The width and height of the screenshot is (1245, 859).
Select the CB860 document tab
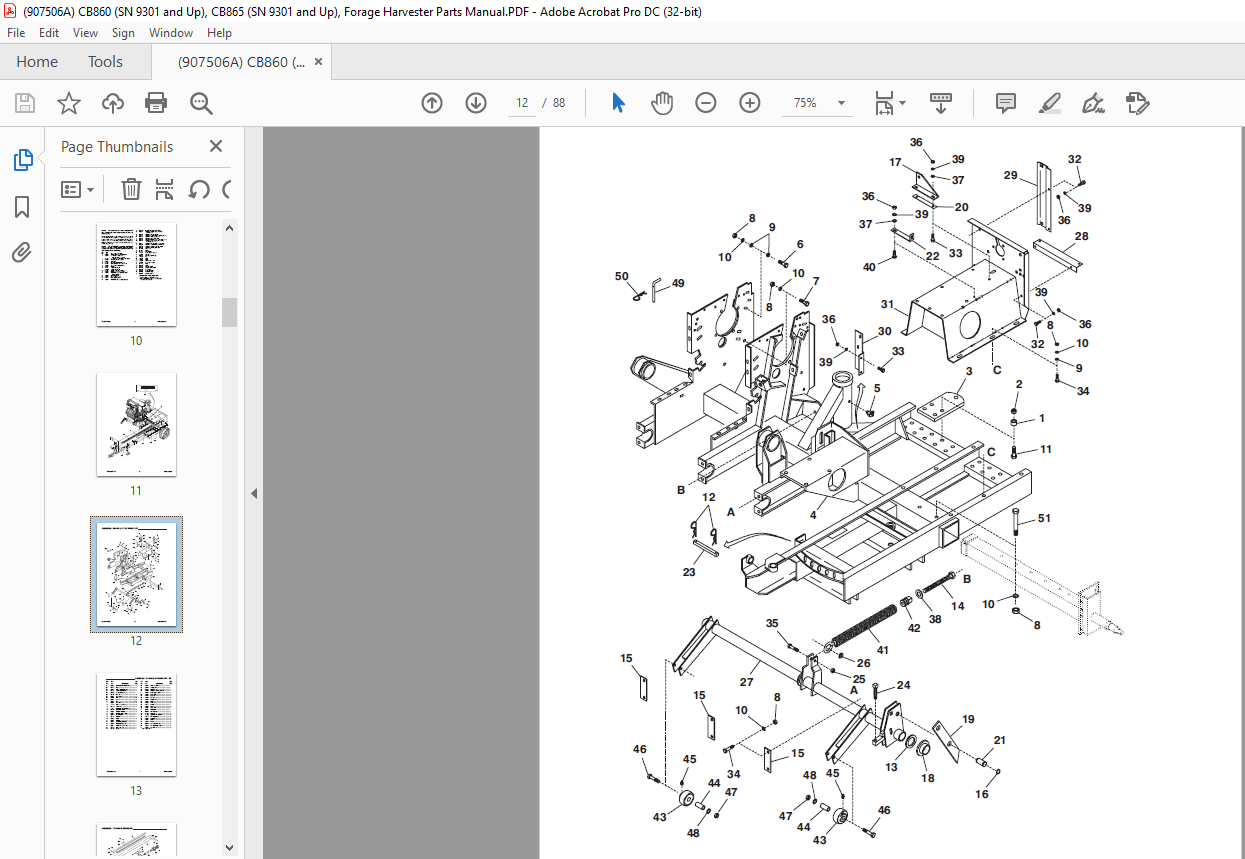(x=240, y=61)
